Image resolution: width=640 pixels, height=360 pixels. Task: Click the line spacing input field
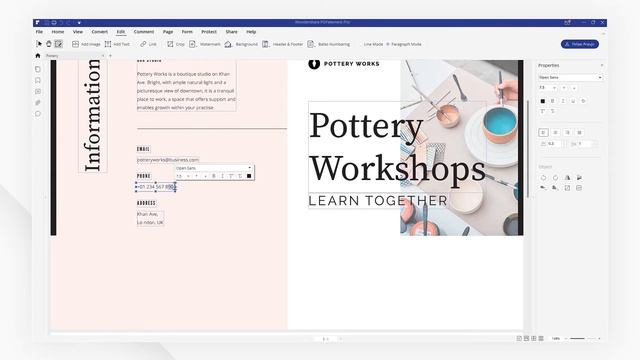[555, 144]
